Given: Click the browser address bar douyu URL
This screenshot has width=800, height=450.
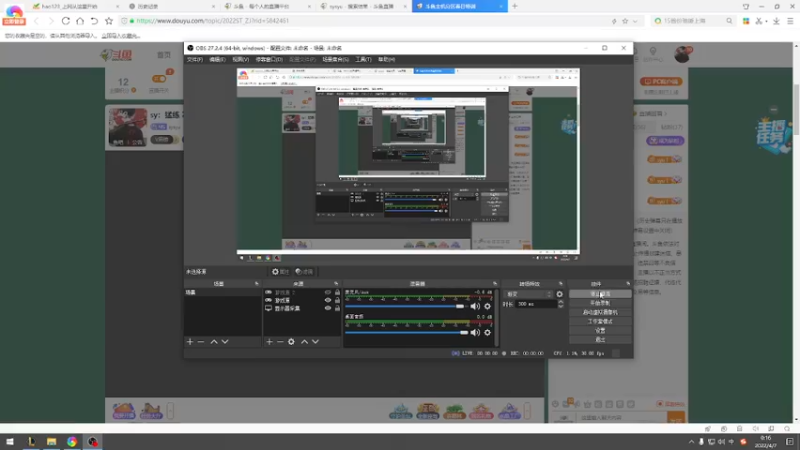Looking at the screenshot, I should [212, 21].
